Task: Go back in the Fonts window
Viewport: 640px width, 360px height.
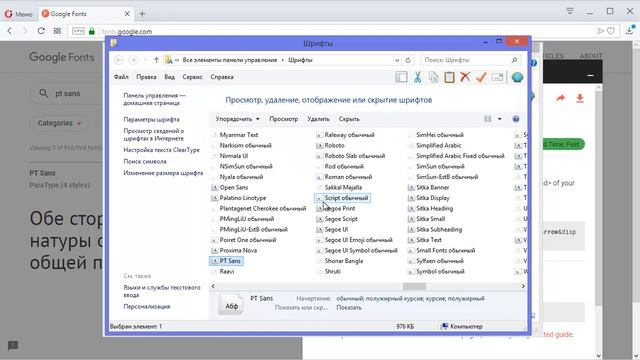Action: tap(119, 60)
